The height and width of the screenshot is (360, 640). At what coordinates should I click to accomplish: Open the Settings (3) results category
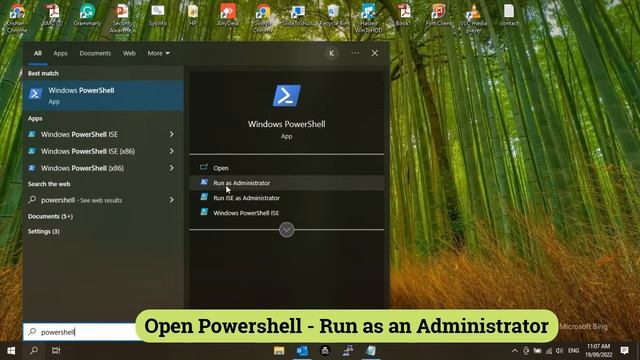point(44,231)
